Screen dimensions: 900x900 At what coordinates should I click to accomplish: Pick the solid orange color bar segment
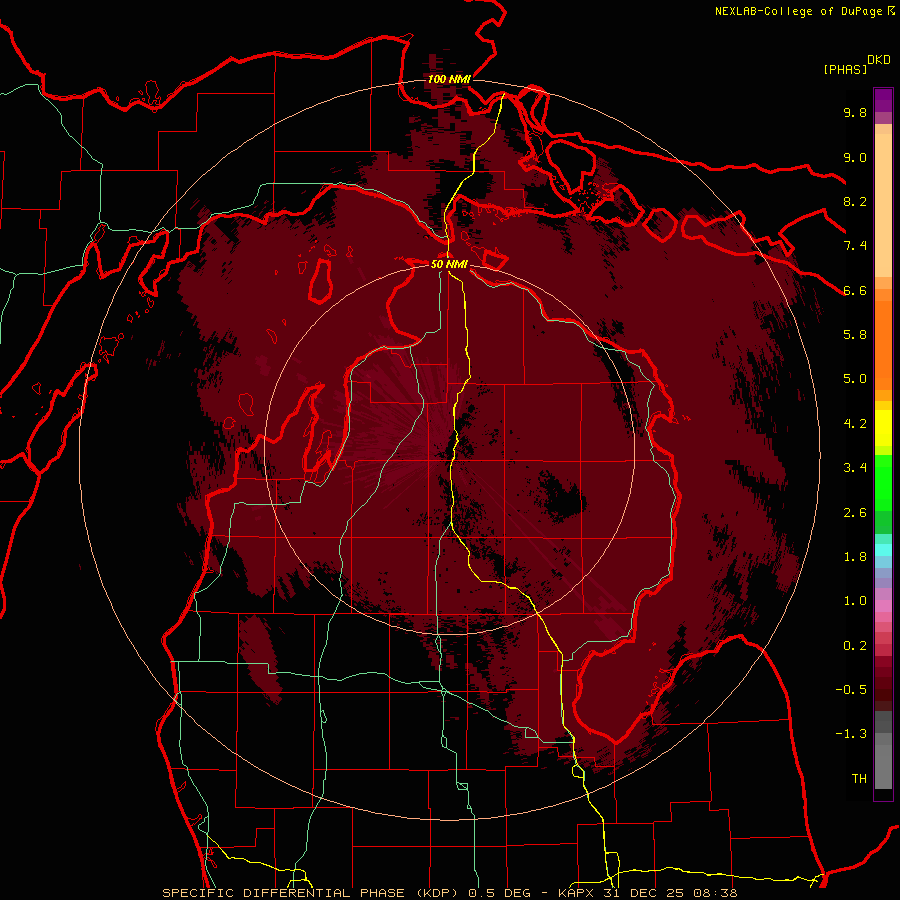click(883, 345)
